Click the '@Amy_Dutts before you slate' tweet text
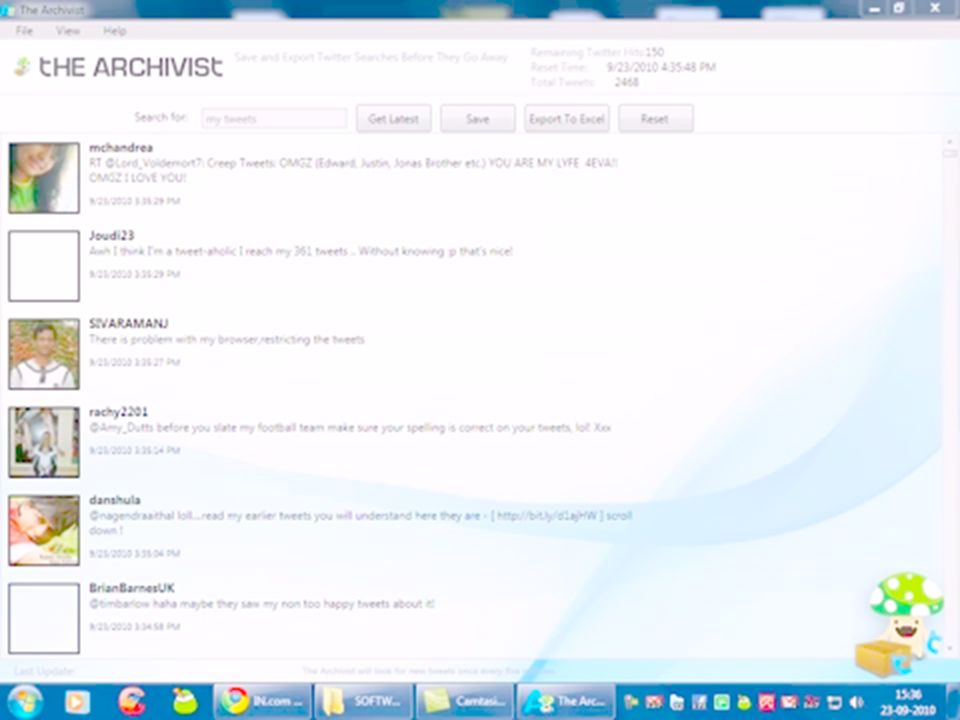Screen dimensions: 960x720 350,427
